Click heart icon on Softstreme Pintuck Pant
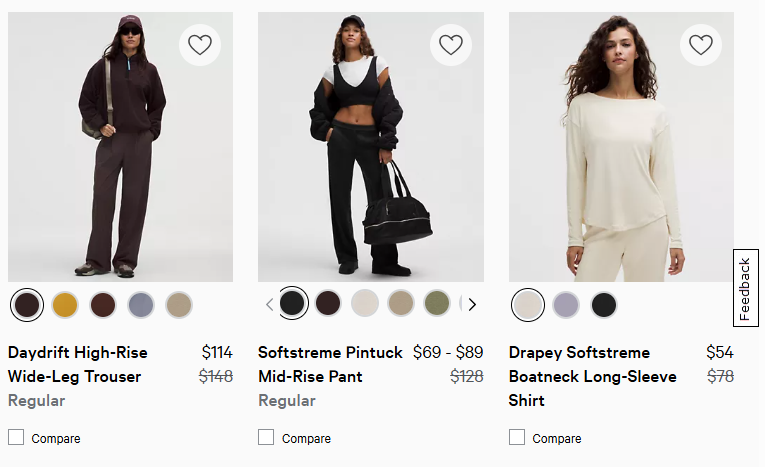 pyautogui.click(x=451, y=45)
